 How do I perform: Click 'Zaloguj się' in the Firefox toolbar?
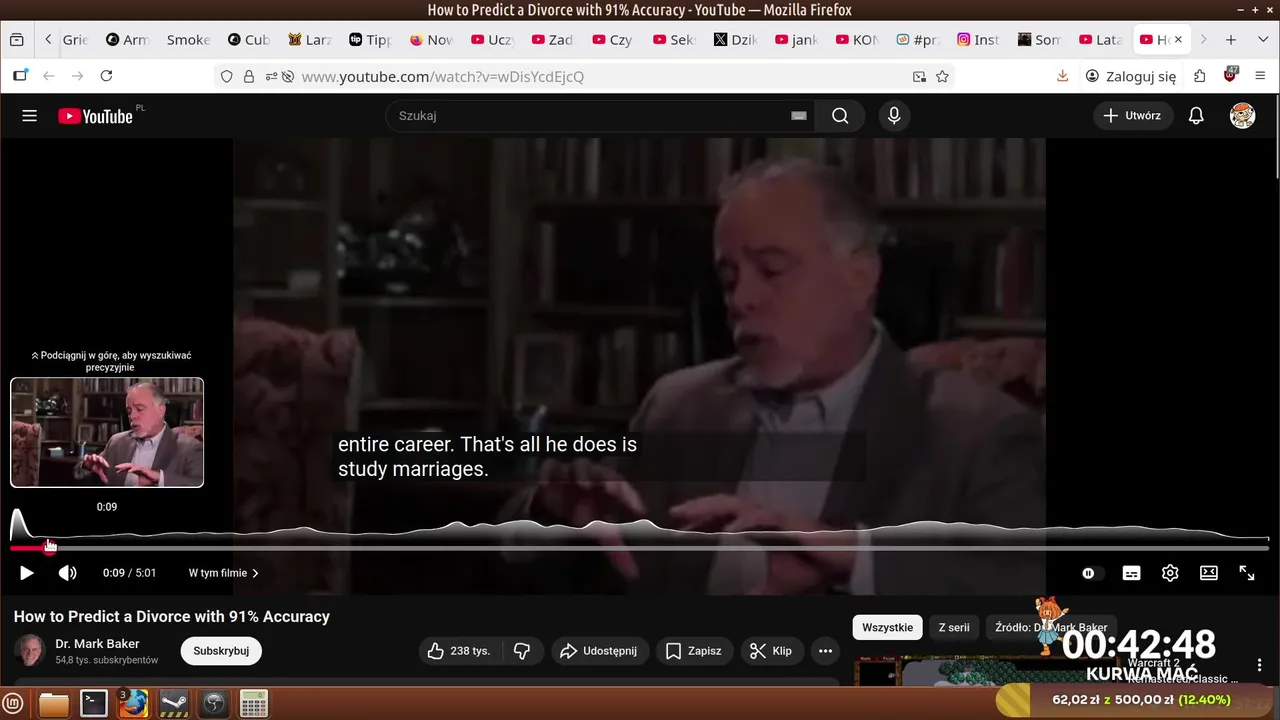point(1131,76)
